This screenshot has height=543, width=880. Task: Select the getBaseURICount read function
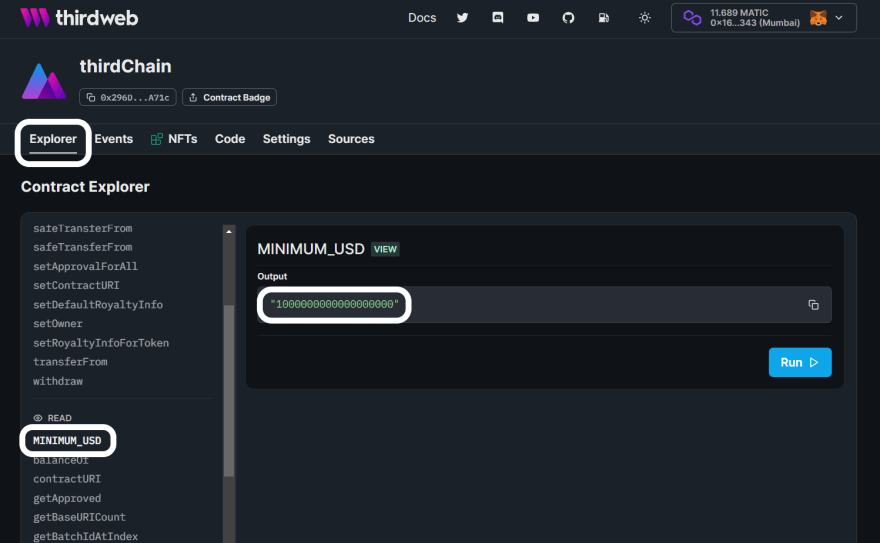click(79, 517)
